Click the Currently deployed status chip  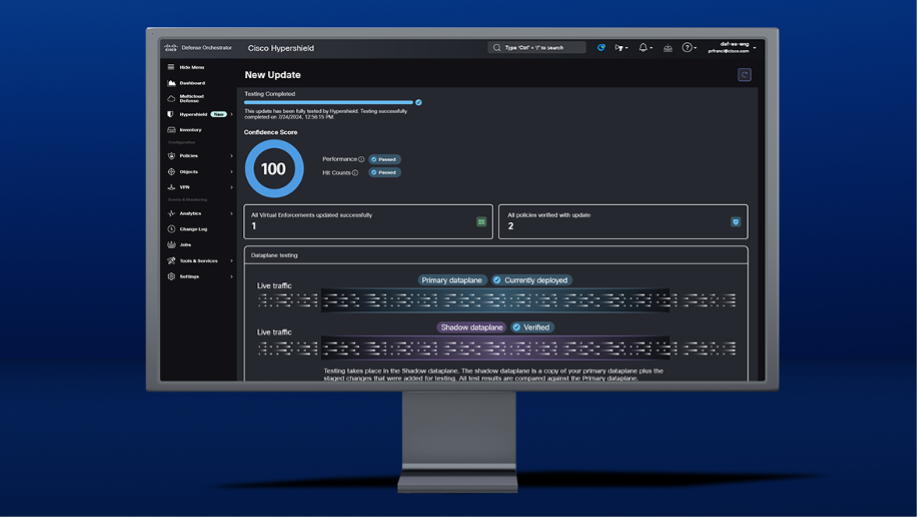point(531,281)
